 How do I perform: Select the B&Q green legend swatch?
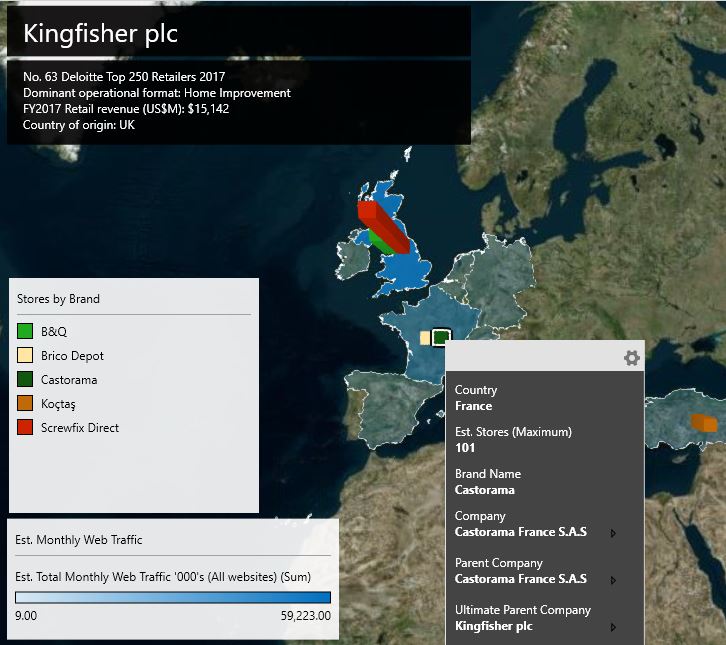coord(25,331)
